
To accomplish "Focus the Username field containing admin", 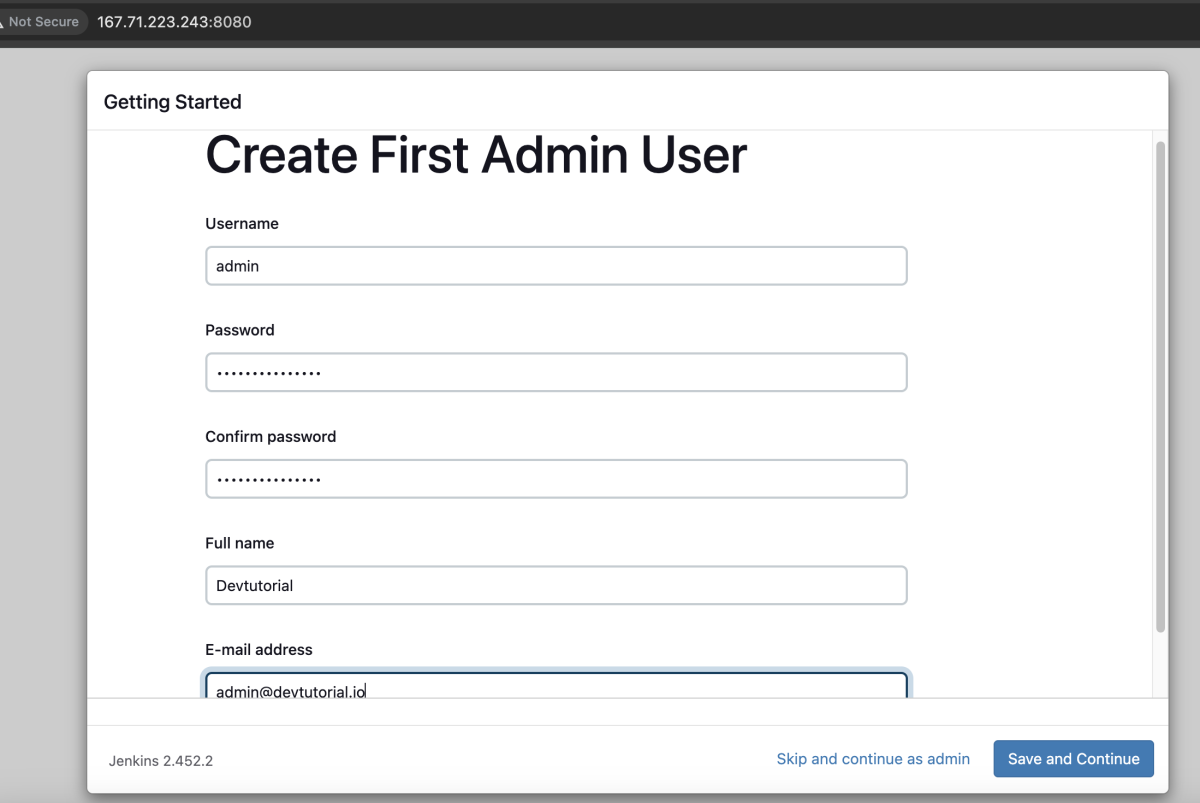I will click(556, 266).
